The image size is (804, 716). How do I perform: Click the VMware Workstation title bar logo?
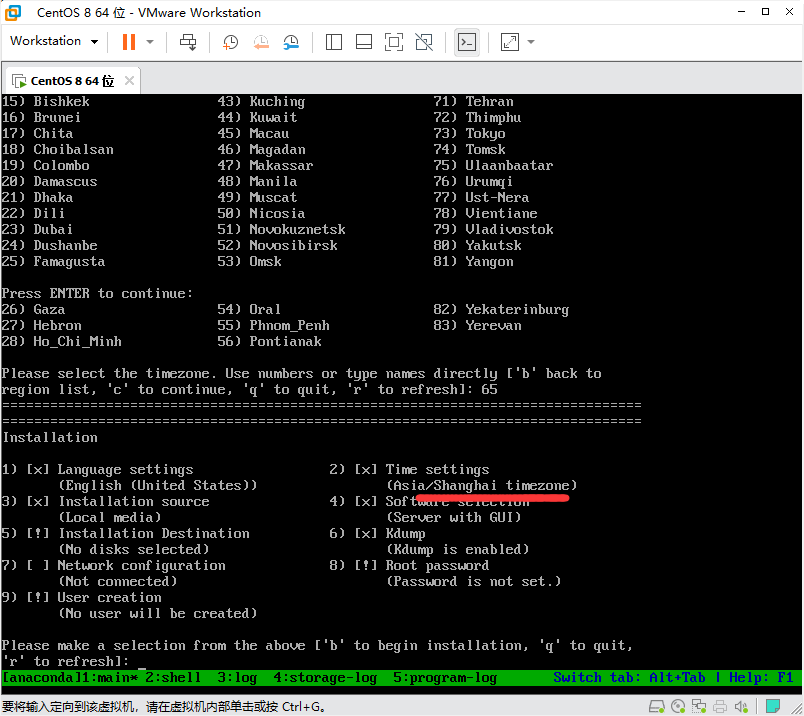tap(13, 13)
